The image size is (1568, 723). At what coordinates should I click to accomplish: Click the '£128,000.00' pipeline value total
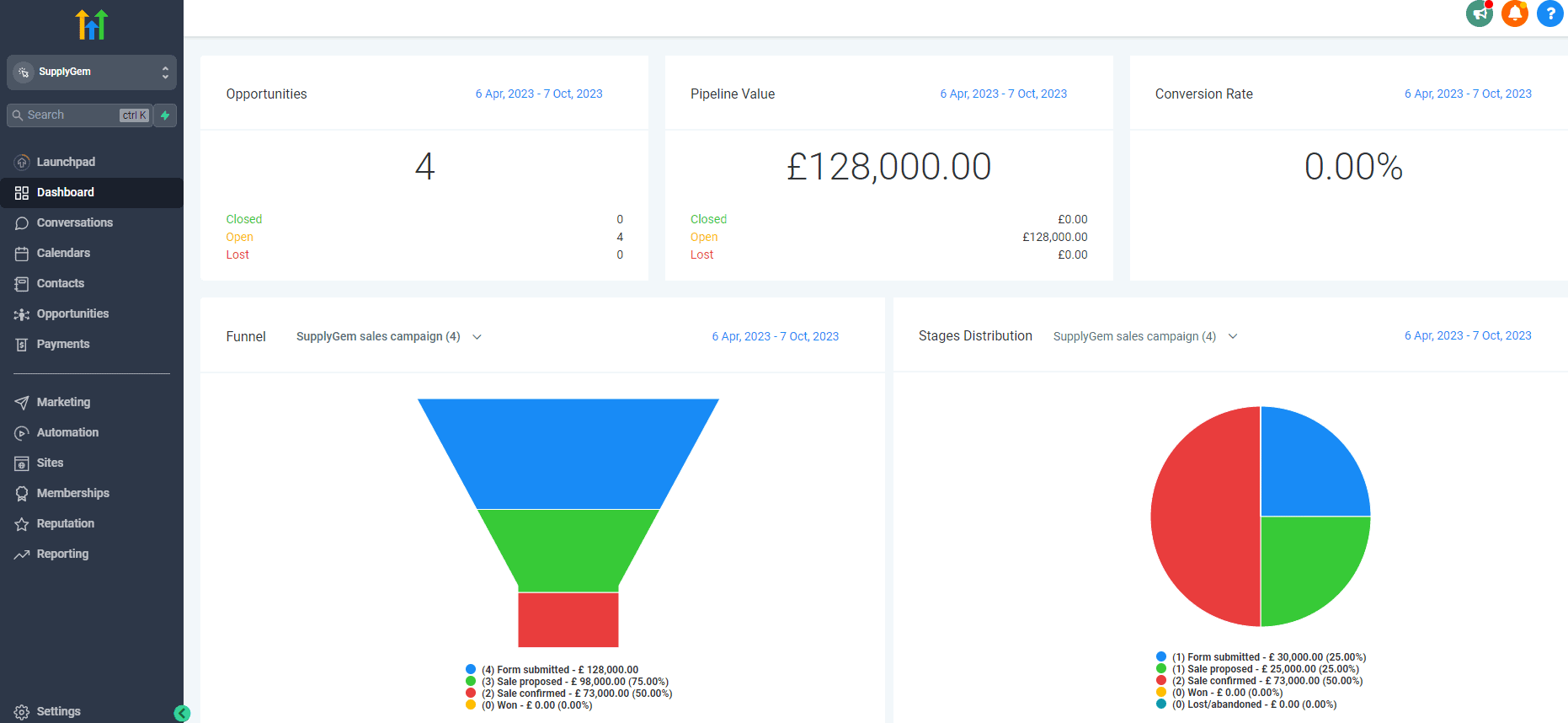click(x=889, y=167)
